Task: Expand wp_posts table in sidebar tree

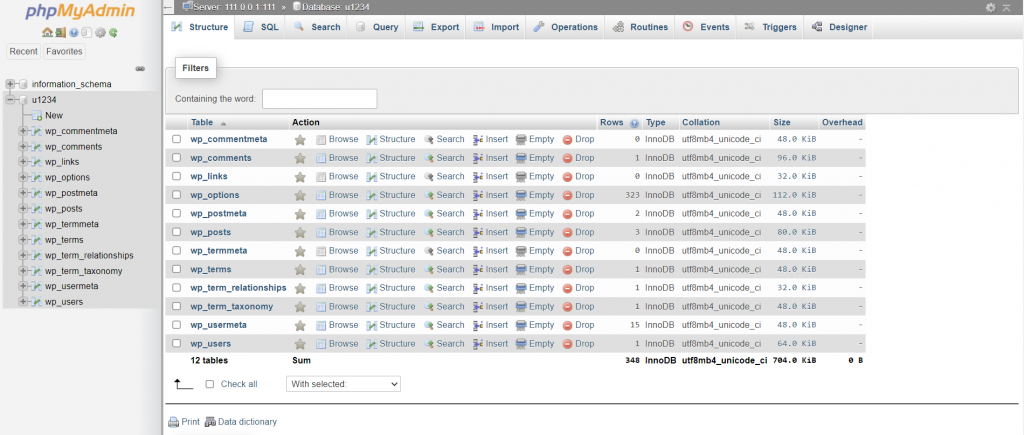Action: [23, 209]
